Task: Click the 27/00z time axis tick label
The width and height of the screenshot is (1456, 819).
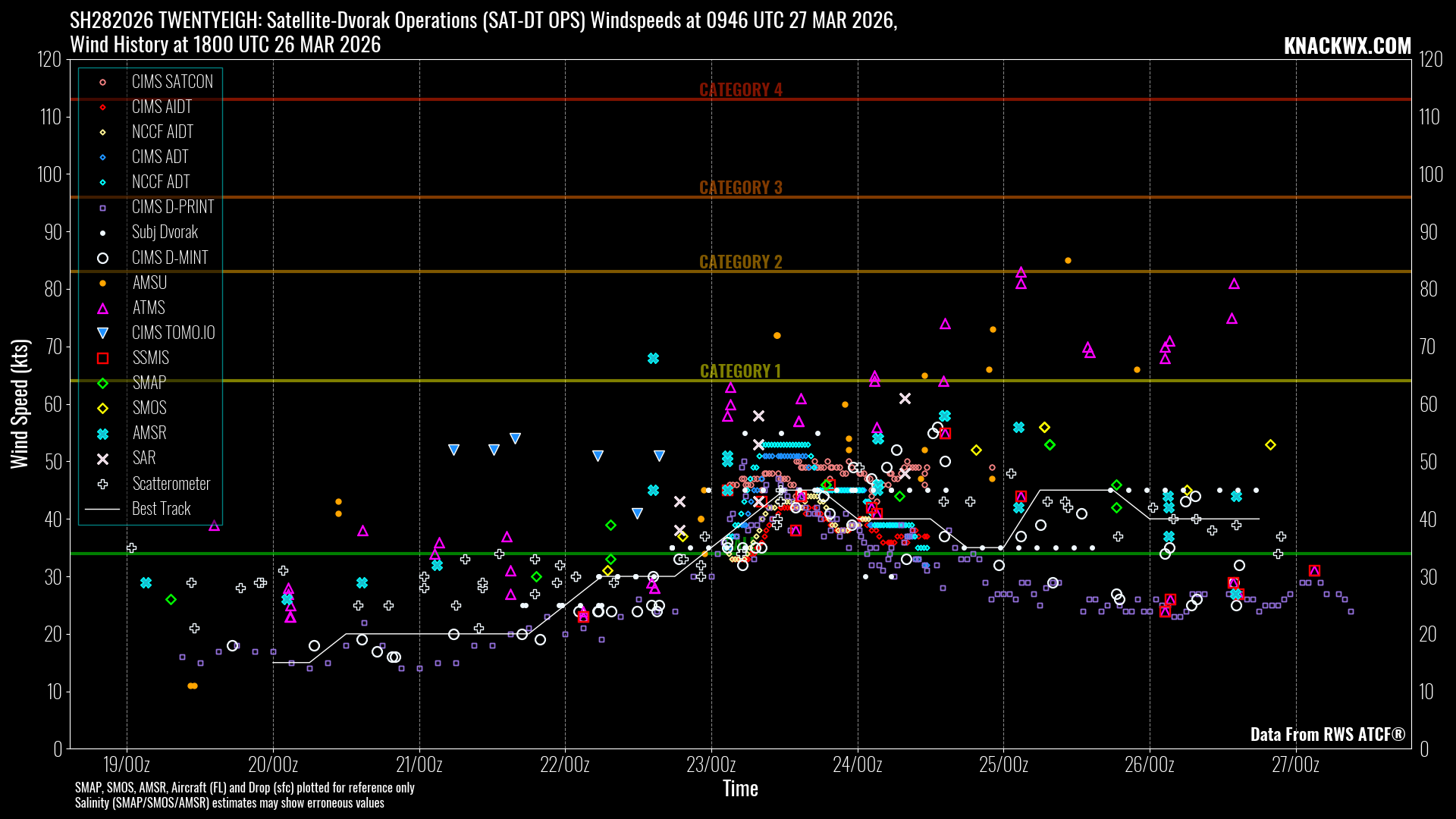Action: [1295, 764]
